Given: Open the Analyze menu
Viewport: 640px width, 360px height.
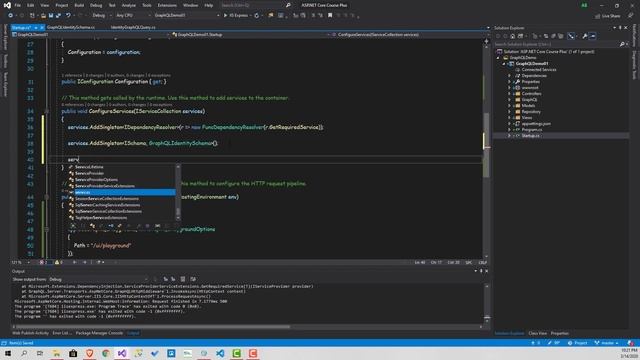Looking at the screenshot, I should coord(129,5).
